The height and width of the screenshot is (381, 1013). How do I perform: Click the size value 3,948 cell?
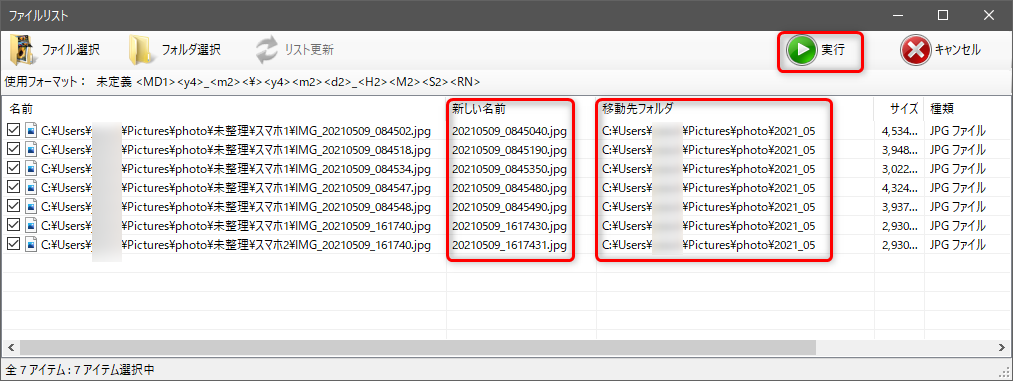pyautogui.click(x=899, y=150)
